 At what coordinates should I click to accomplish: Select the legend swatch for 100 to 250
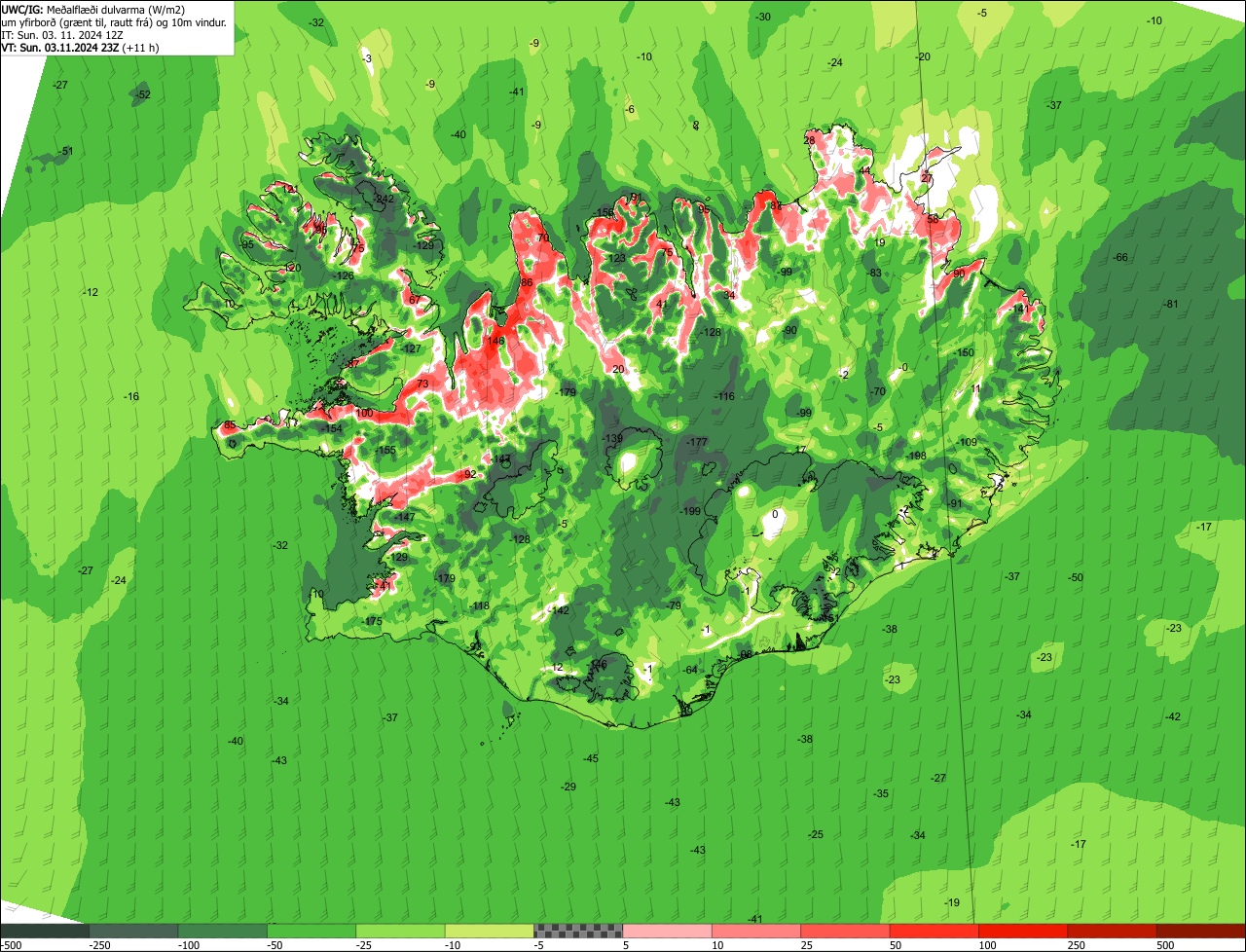(1023, 931)
